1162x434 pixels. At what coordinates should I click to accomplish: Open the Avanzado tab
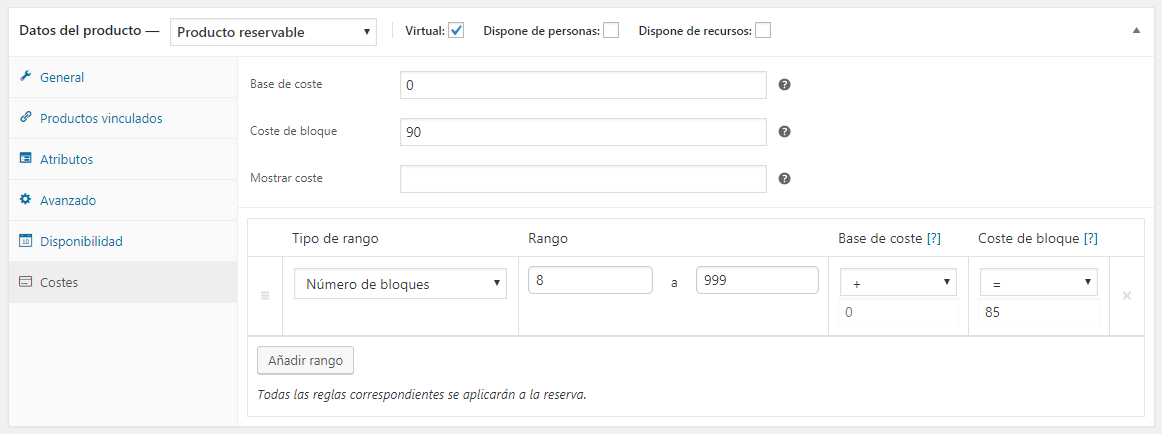point(123,200)
